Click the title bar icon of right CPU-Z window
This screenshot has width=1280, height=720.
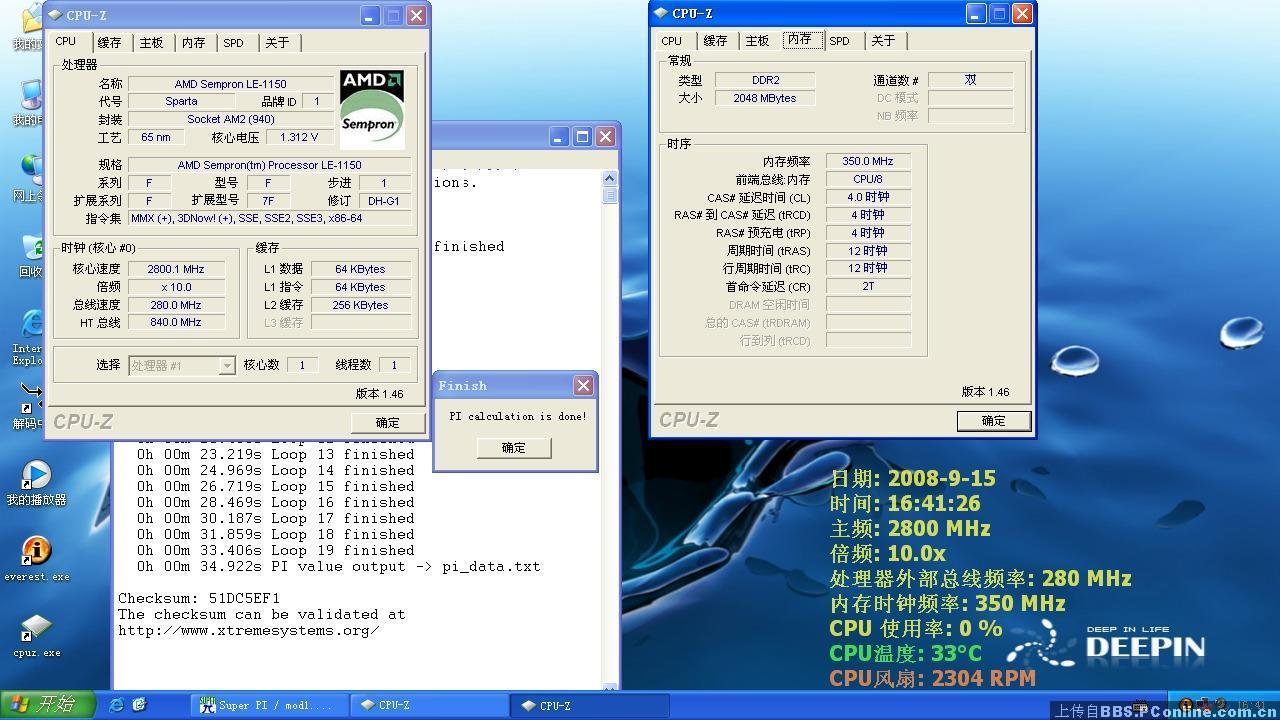662,13
